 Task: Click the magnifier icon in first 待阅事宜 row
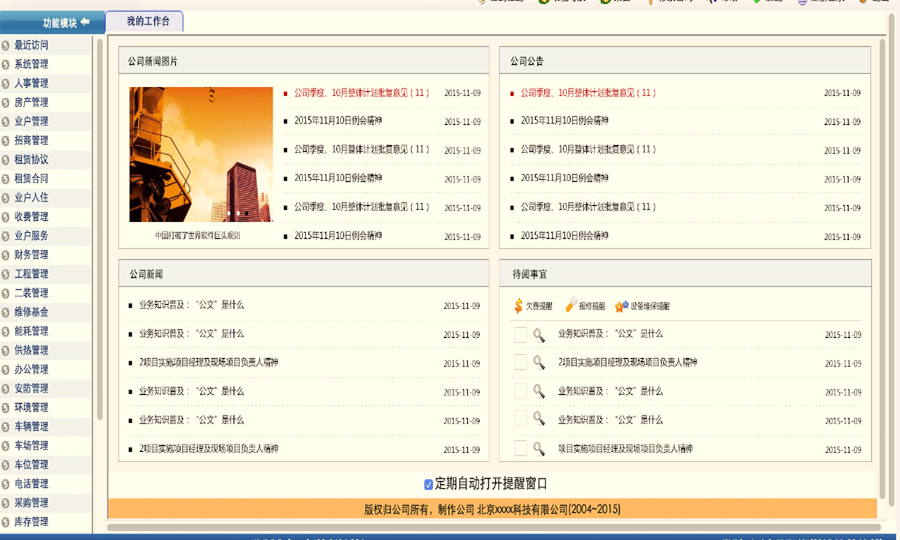(x=538, y=335)
